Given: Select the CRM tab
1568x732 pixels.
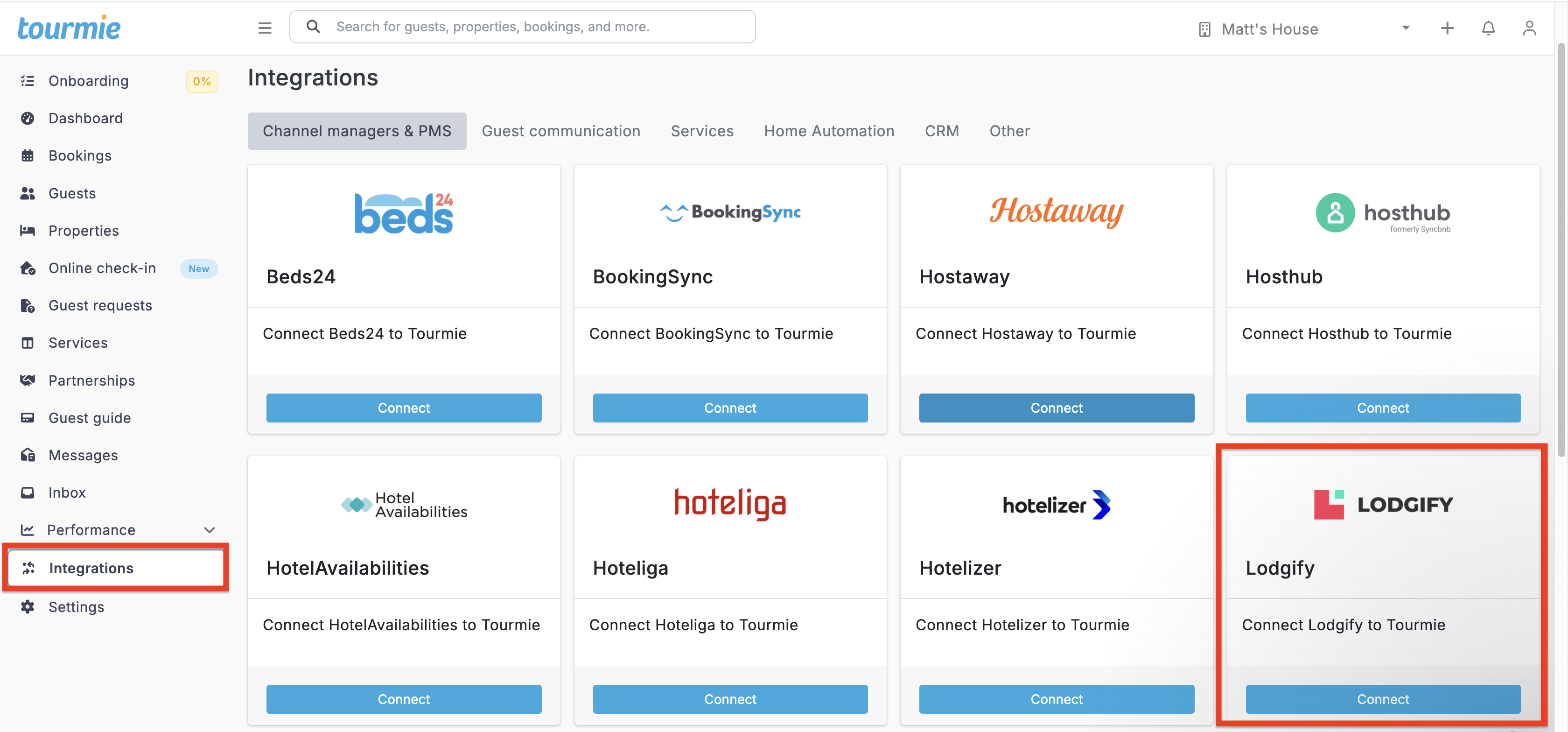Looking at the screenshot, I should click(941, 131).
